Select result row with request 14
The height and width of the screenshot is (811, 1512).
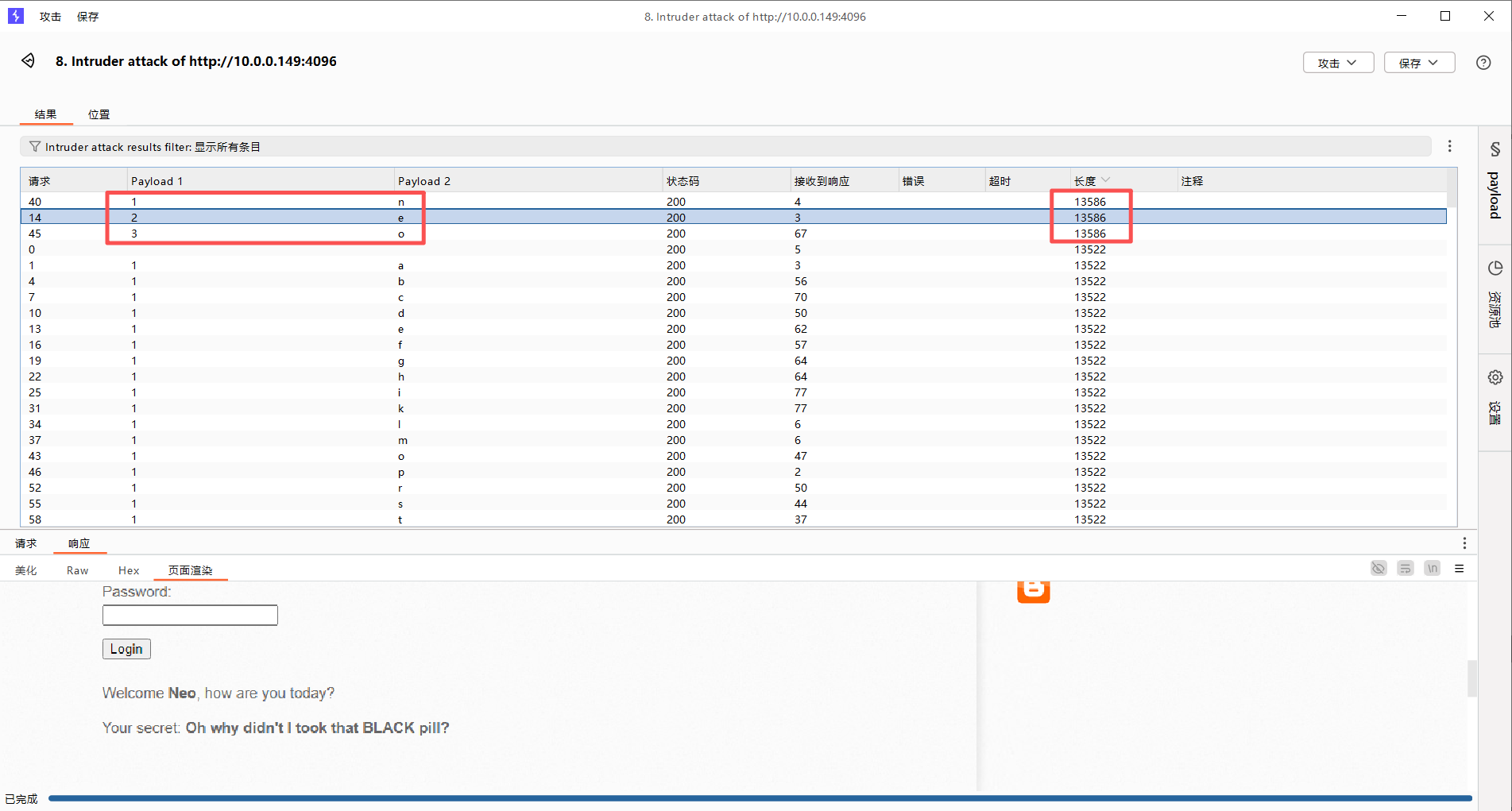(733, 218)
